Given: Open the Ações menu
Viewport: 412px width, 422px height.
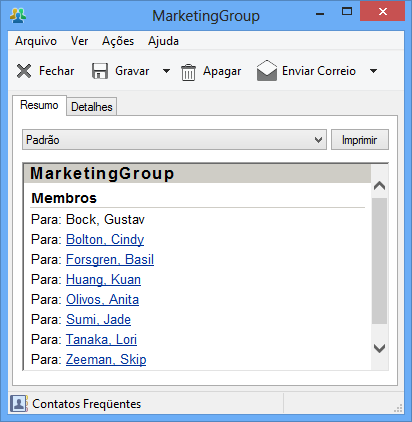Looking at the screenshot, I should [x=118, y=41].
